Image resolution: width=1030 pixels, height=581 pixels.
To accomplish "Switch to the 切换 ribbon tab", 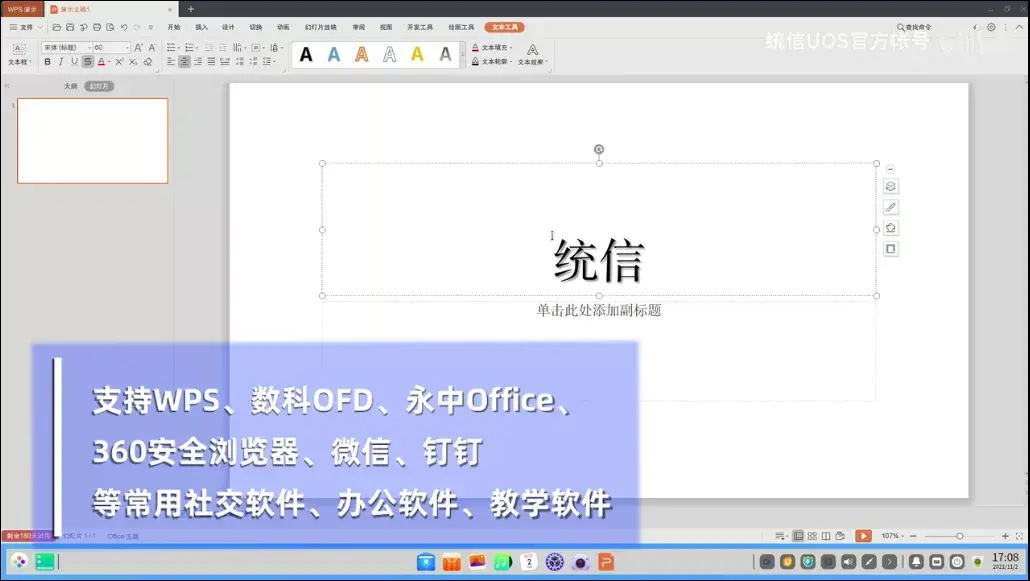I will [256, 27].
